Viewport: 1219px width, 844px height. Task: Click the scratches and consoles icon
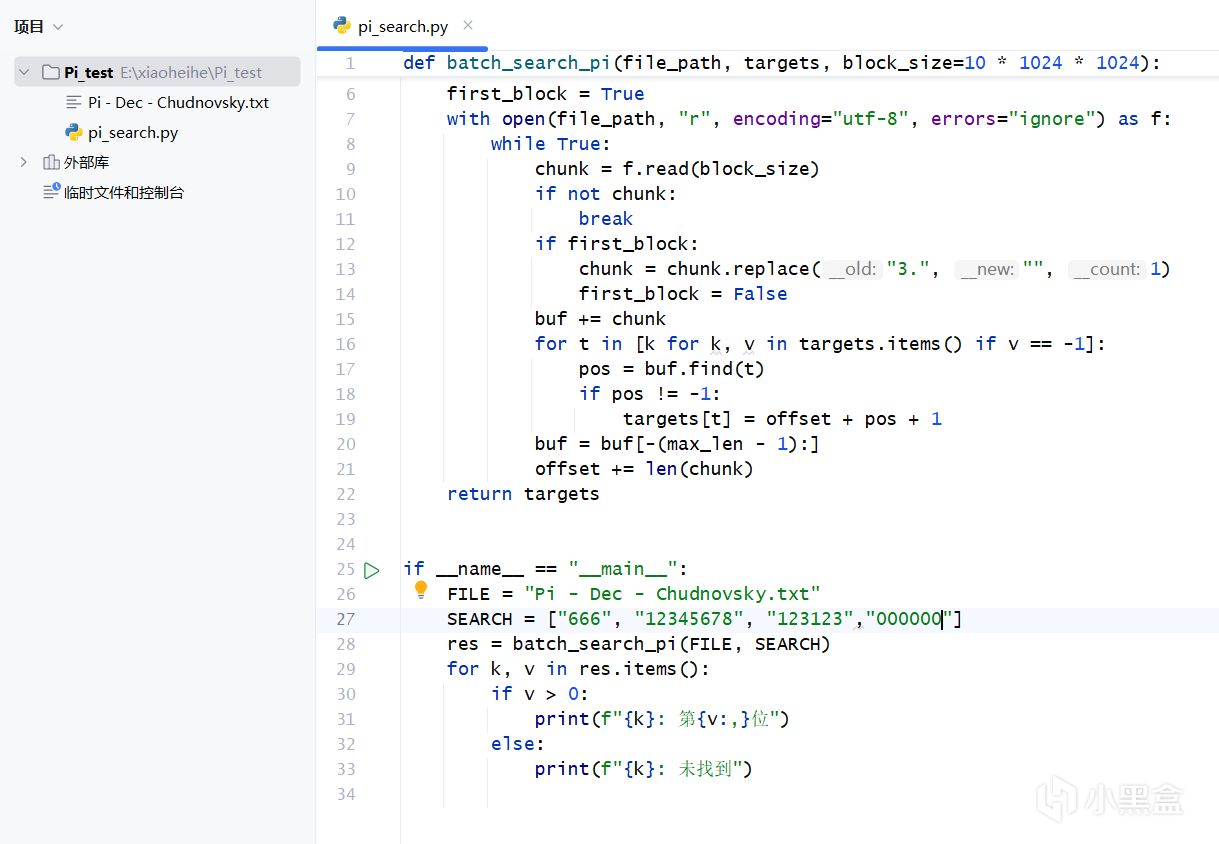coord(51,192)
